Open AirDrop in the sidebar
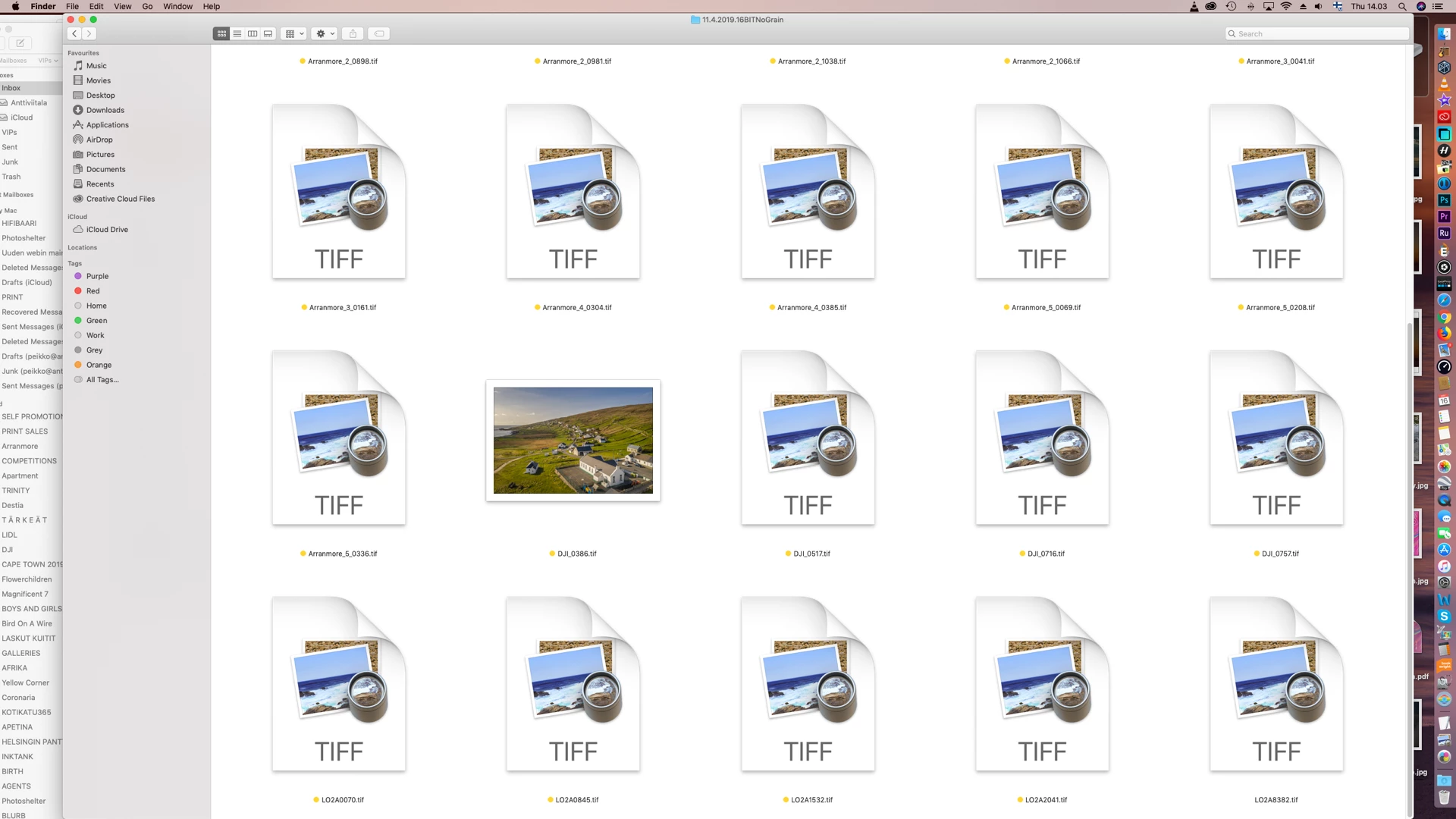 [x=99, y=140]
